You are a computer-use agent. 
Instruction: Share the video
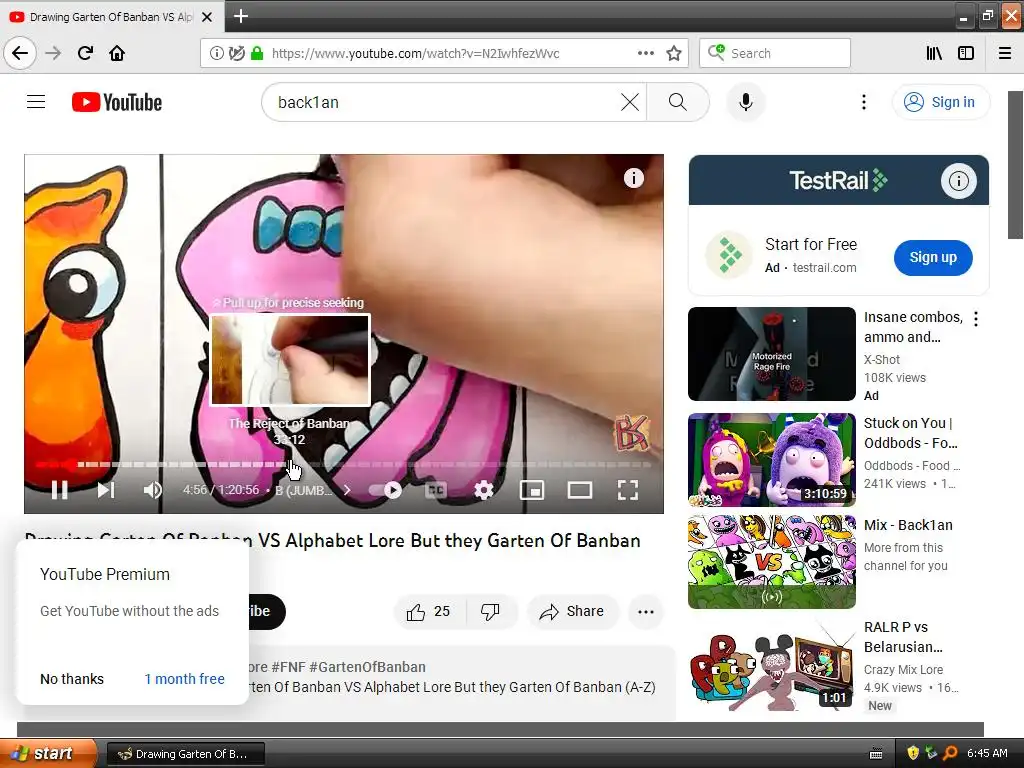[572, 612]
